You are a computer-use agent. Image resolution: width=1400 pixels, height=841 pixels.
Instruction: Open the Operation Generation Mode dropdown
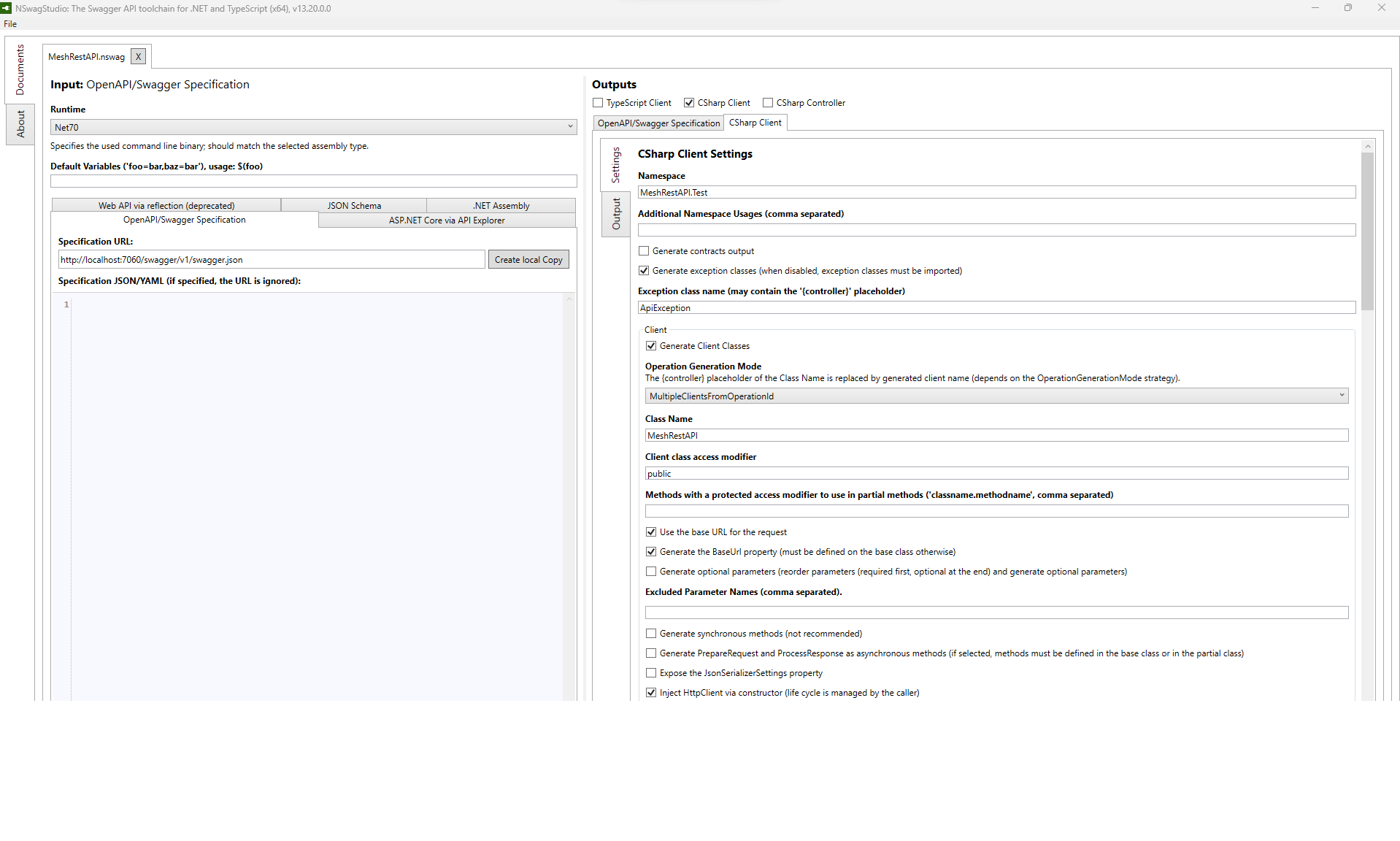tap(1343, 395)
